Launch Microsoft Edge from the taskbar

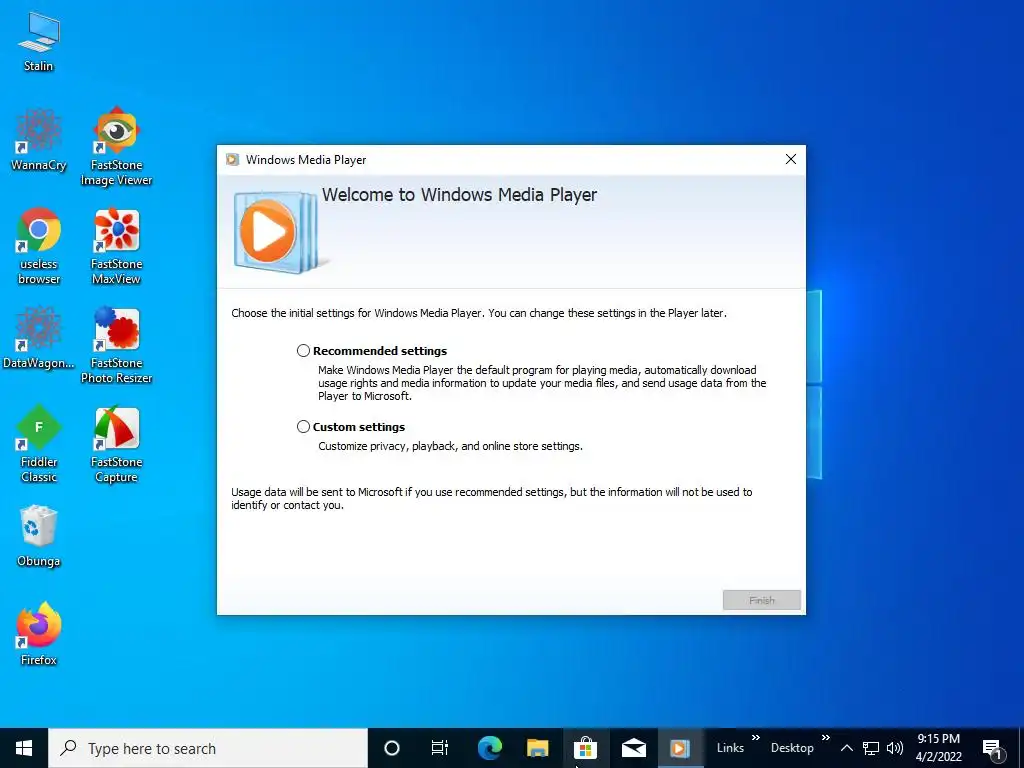tap(489, 748)
